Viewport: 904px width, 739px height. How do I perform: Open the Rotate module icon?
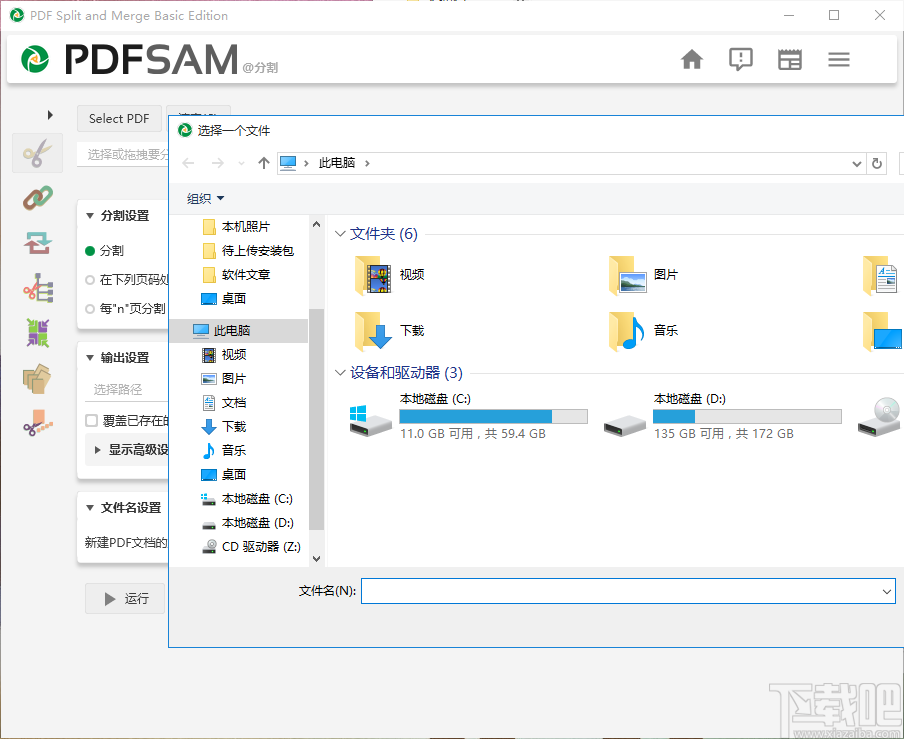pos(37,242)
